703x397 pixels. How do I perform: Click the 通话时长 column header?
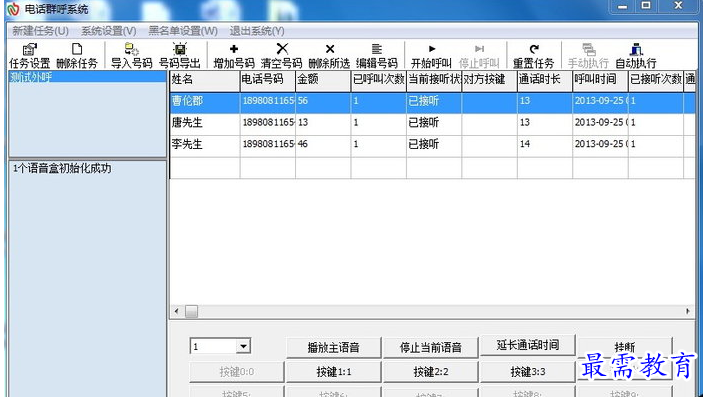pyautogui.click(x=545, y=80)
